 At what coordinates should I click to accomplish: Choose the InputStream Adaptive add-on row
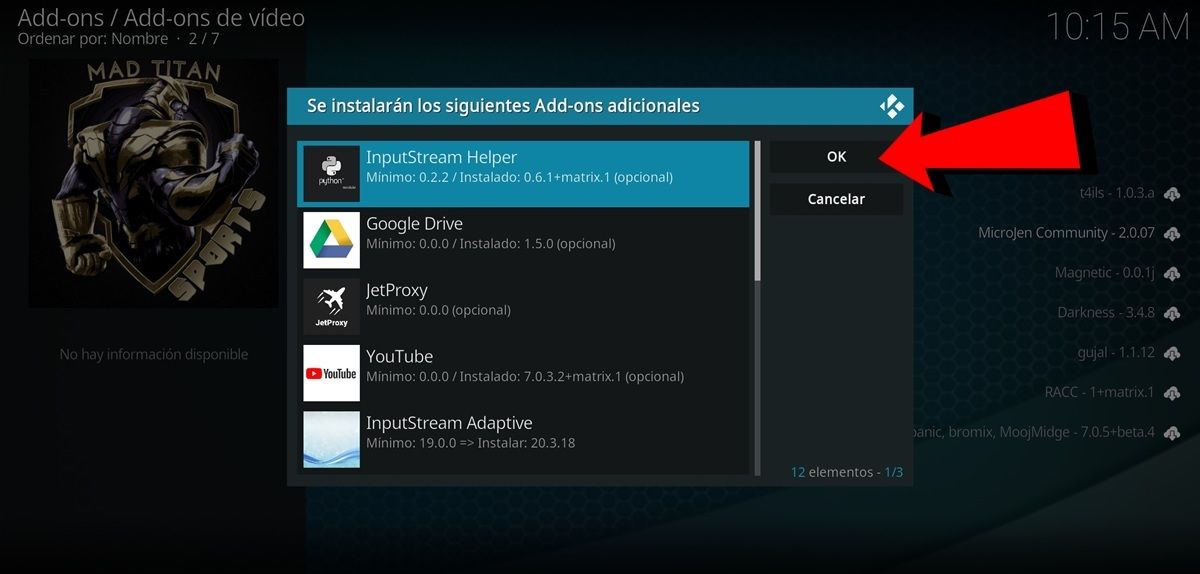[x=523, y=439]
